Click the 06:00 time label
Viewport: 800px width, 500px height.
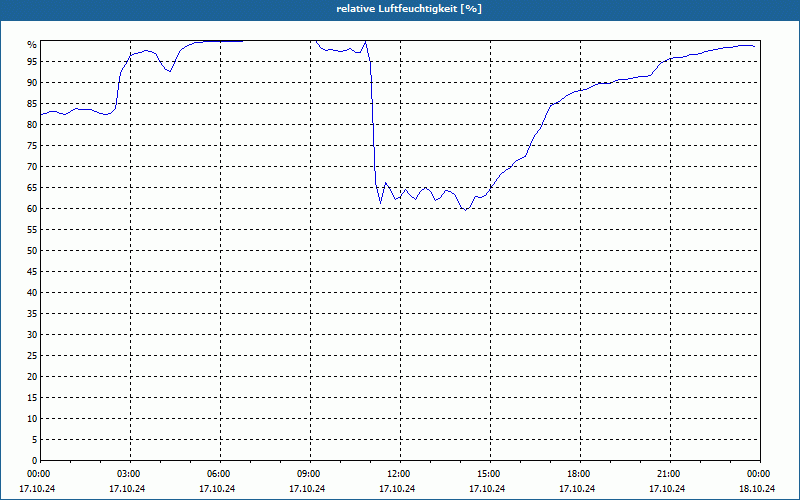click(x=220, y=474)
